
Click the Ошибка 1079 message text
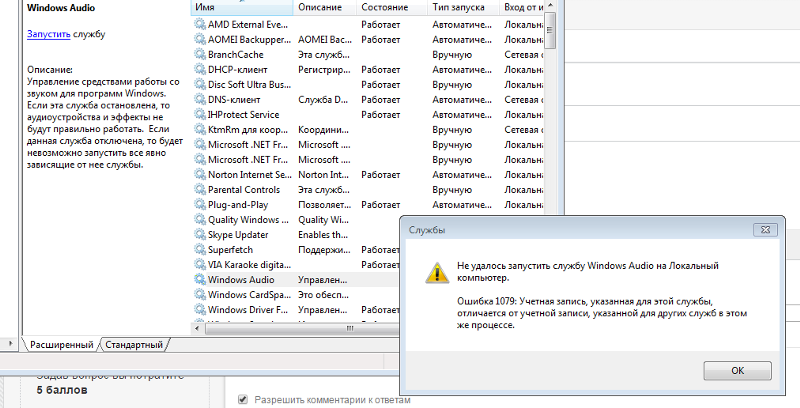(602, 313)
